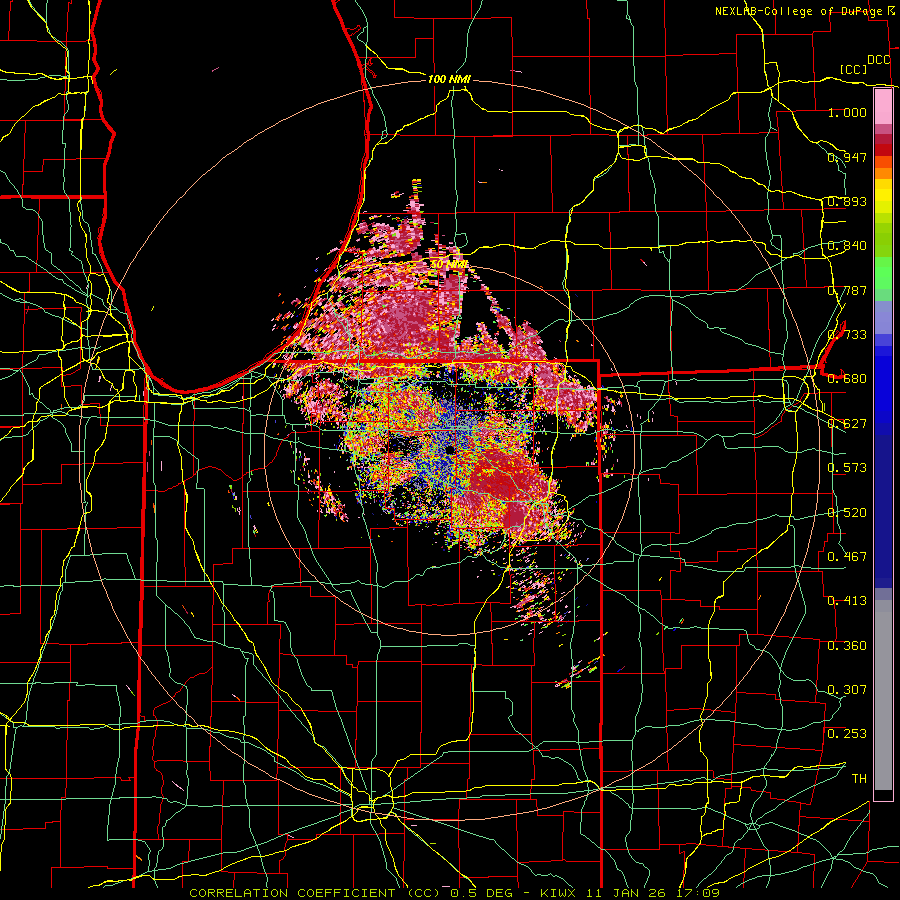Pick the bright green segment of the color bar

pyautogui.click(x=883, y=273)
